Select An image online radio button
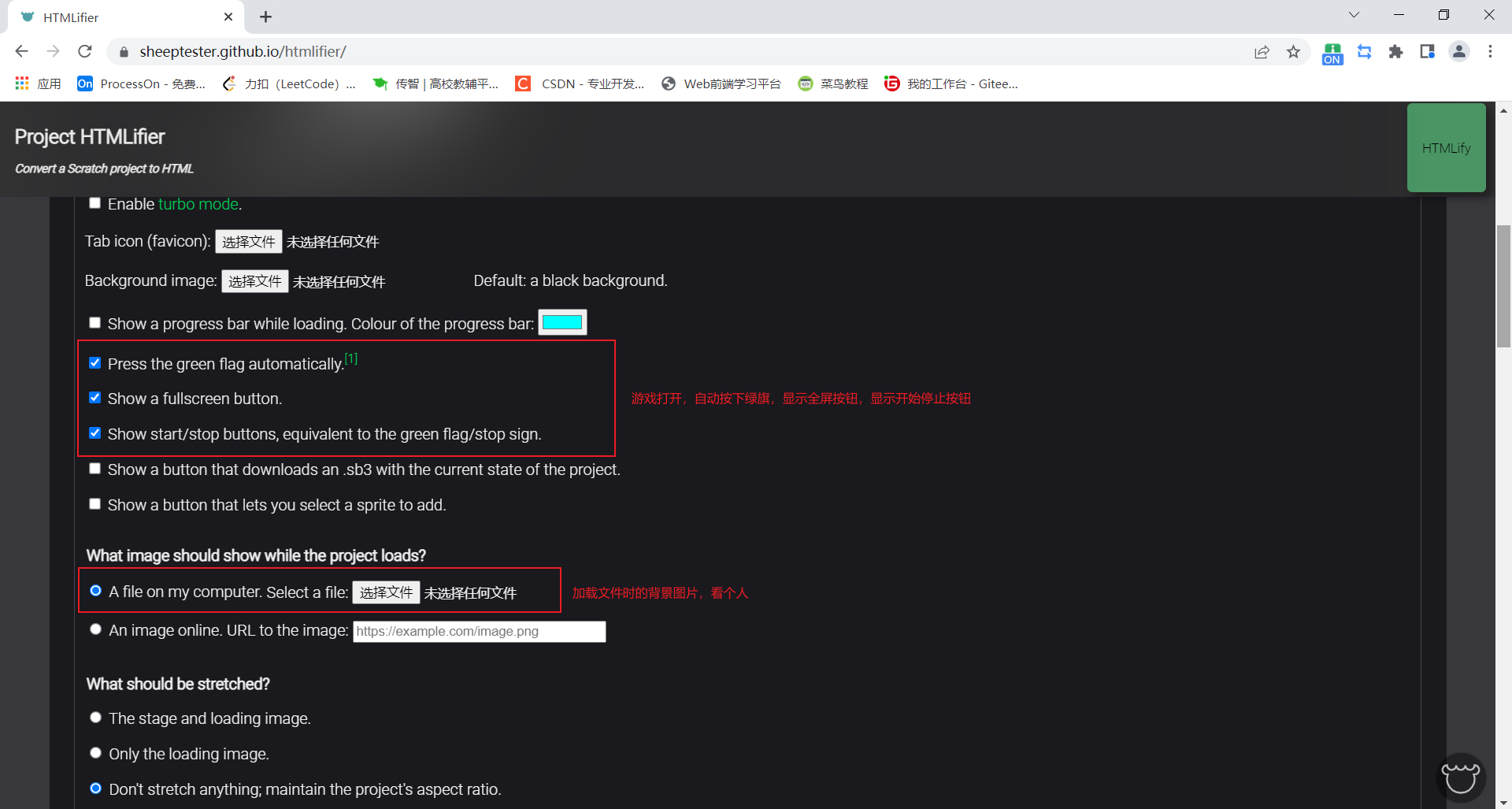Viewport: 1512px width, 809px height. click(x=95, y=629)
